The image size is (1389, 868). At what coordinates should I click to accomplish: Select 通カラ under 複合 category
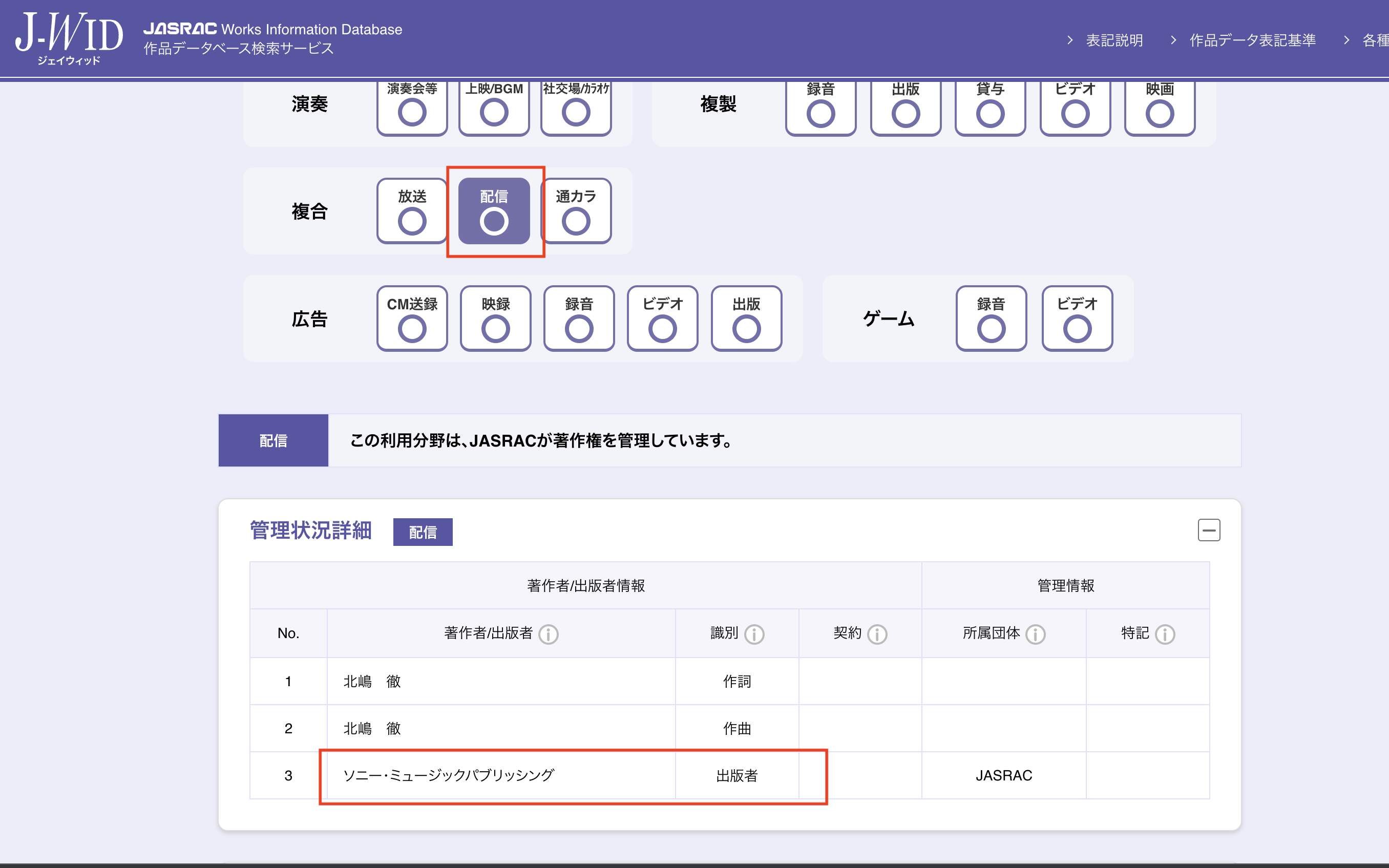[576, 210]
